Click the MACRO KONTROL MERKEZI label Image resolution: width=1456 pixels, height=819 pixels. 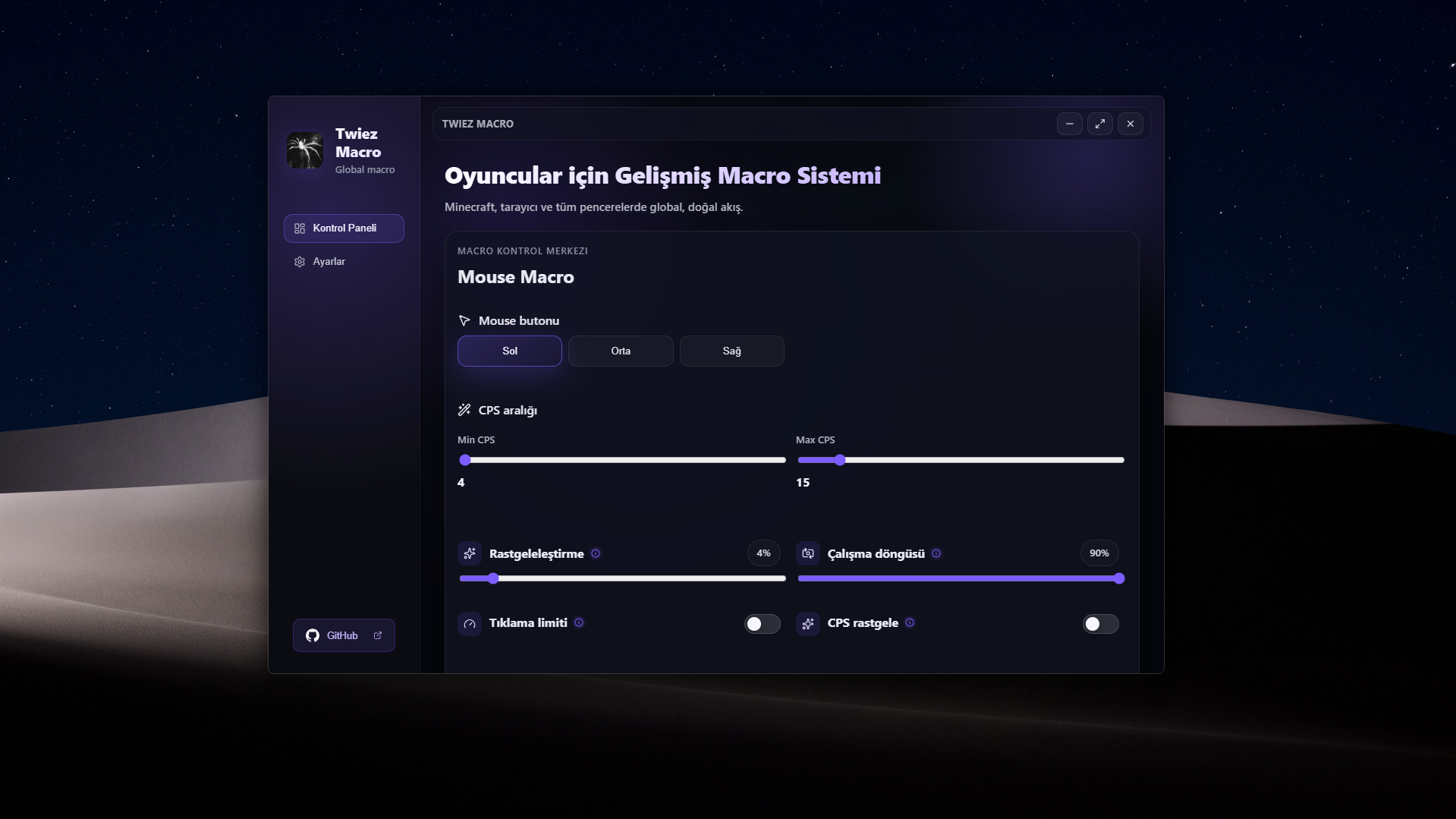pyautogui.click(x=523, y=251)
